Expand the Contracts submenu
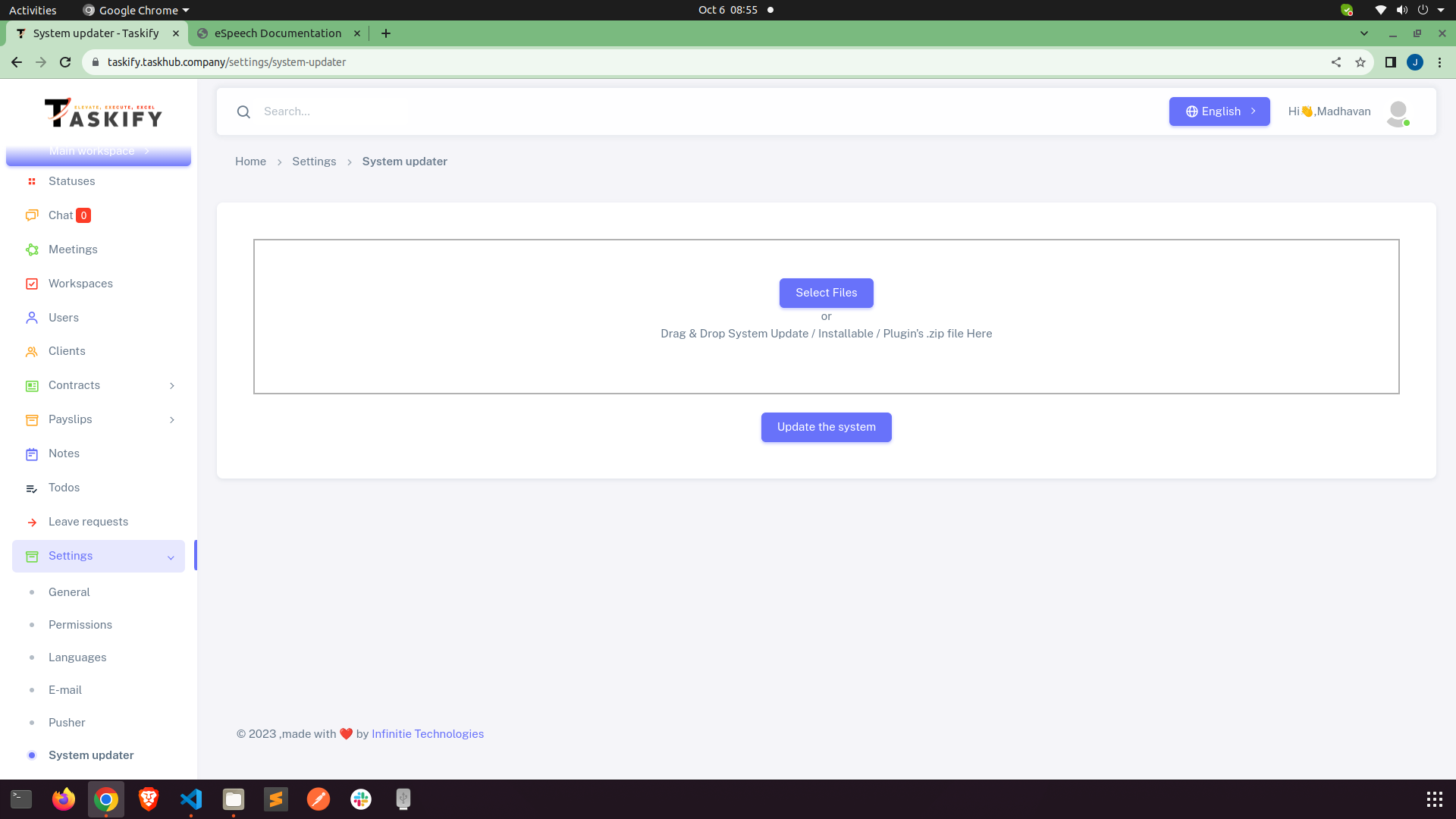 pyautogui.click(x=172, y=385)
